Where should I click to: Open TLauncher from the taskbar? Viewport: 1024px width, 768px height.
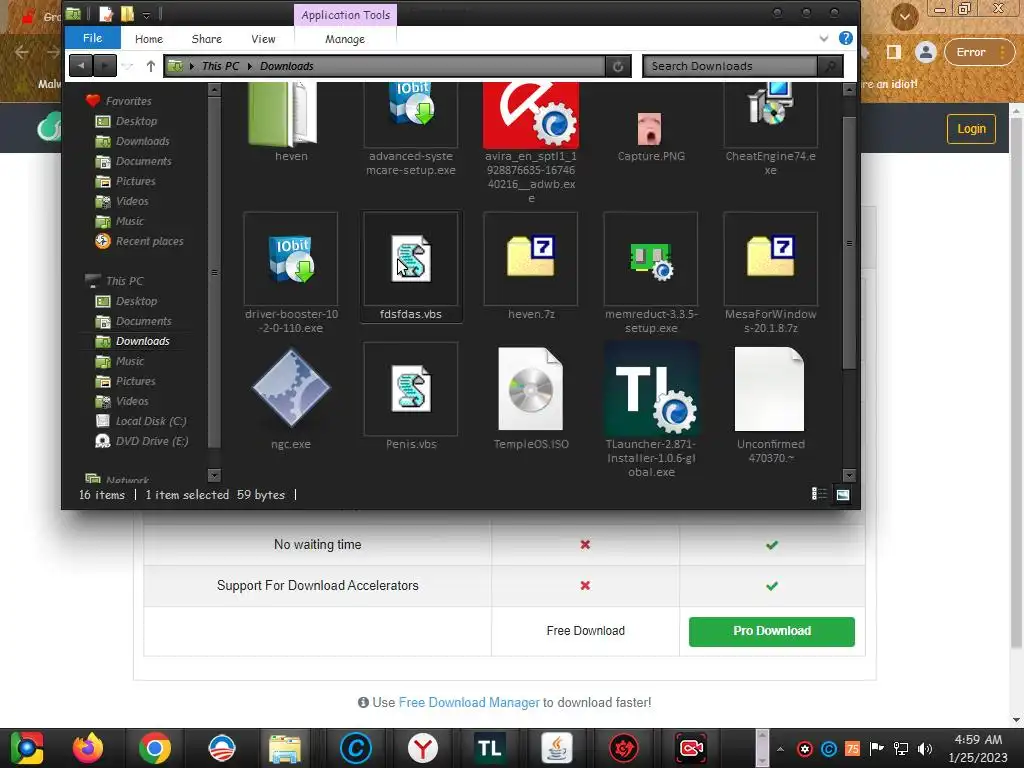(489, 748)
